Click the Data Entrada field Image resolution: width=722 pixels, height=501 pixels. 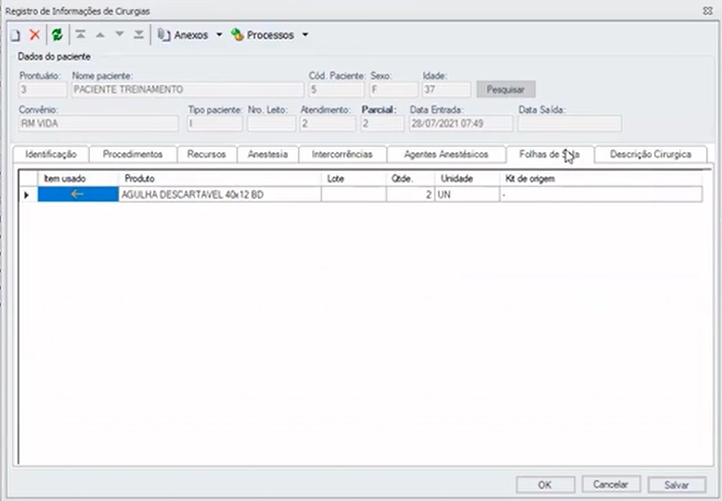(x=461, y=123)
